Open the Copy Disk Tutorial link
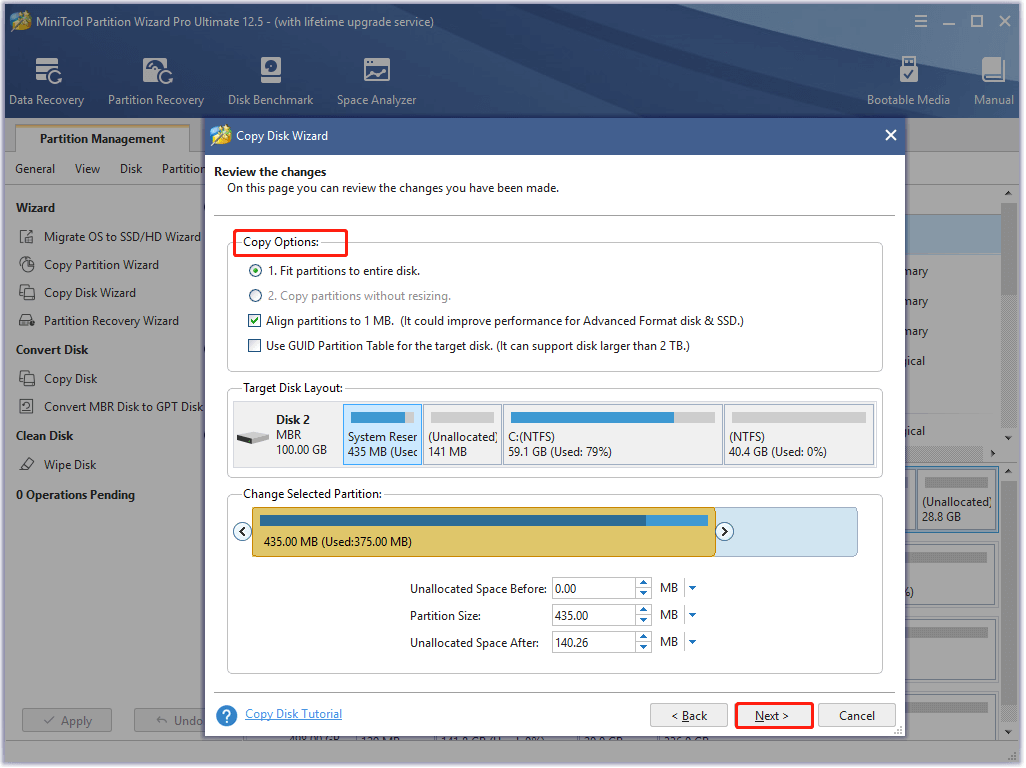1026x768 pixels. coord(293,714)
